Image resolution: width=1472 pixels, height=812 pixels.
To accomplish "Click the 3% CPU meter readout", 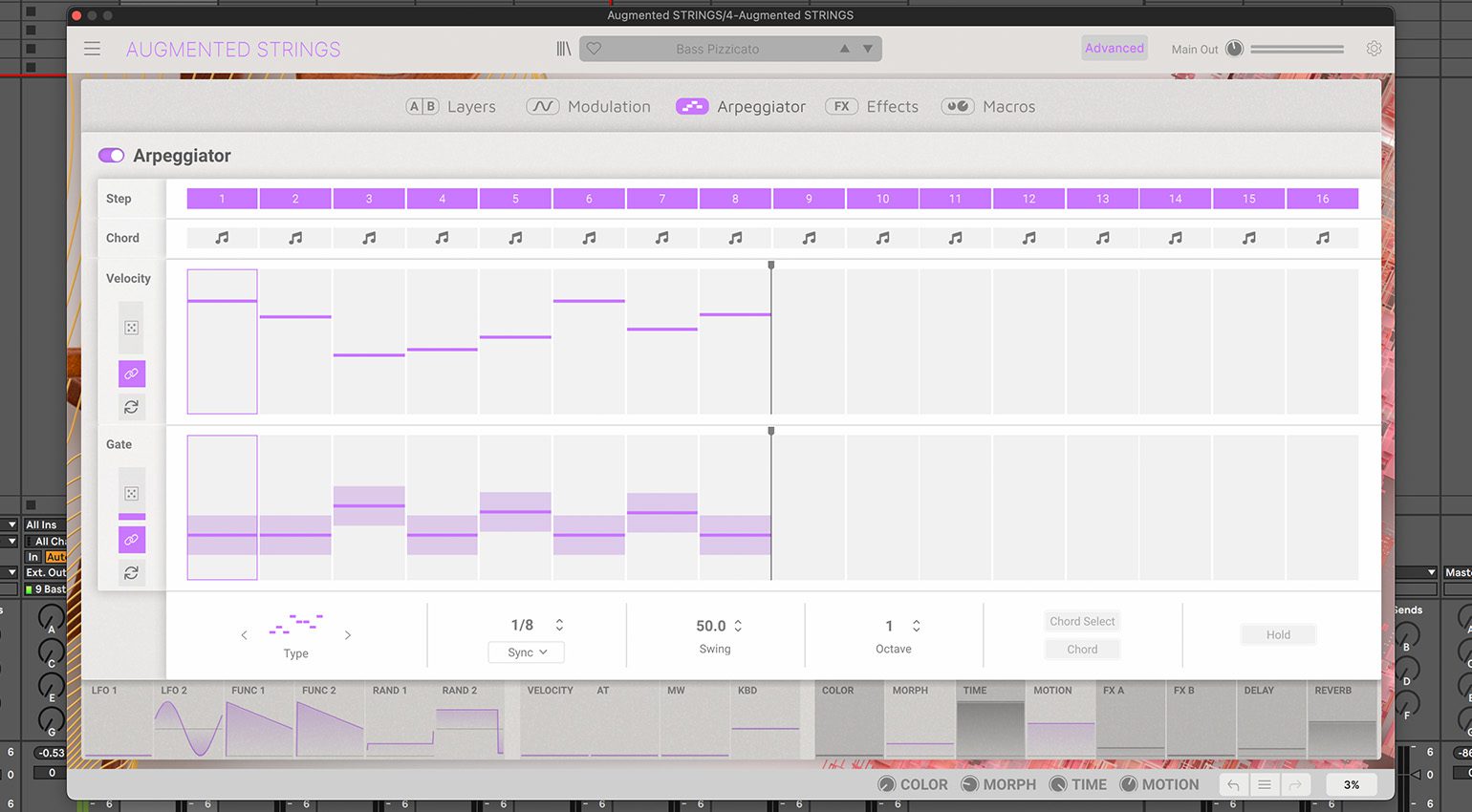I will (x=1351, y=785).
